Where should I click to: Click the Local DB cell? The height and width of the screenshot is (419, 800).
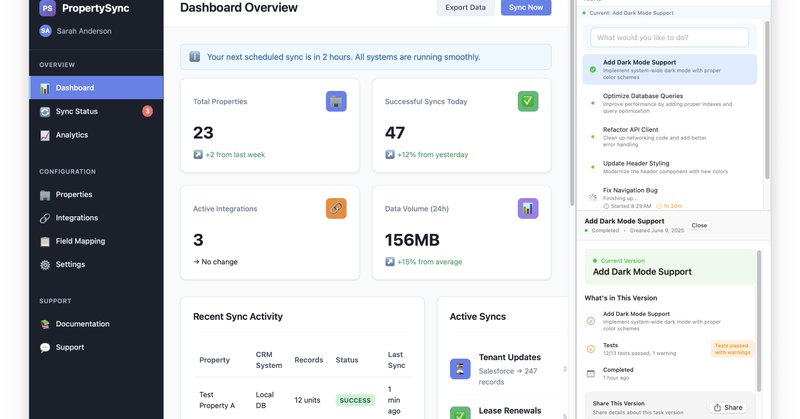pos(265,400)
